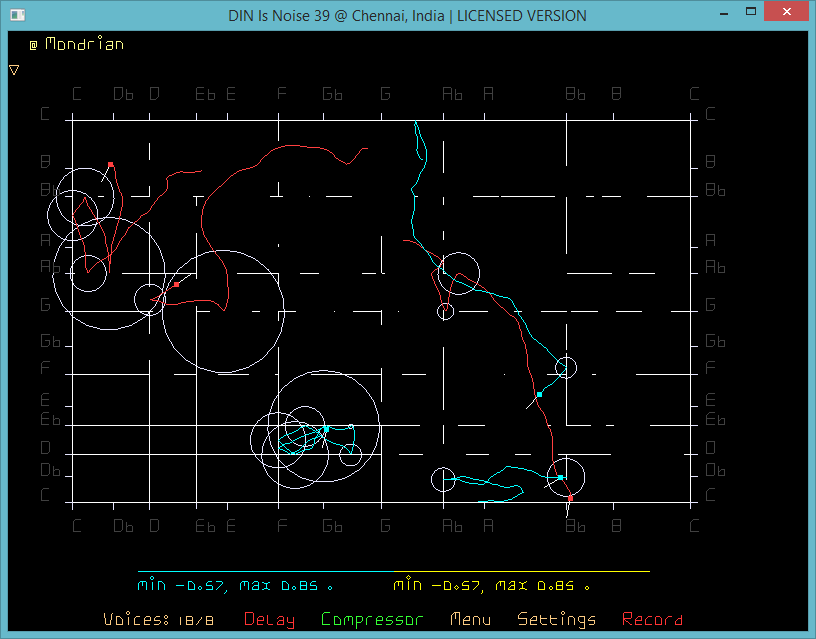Open the Menu

[470, 620]
